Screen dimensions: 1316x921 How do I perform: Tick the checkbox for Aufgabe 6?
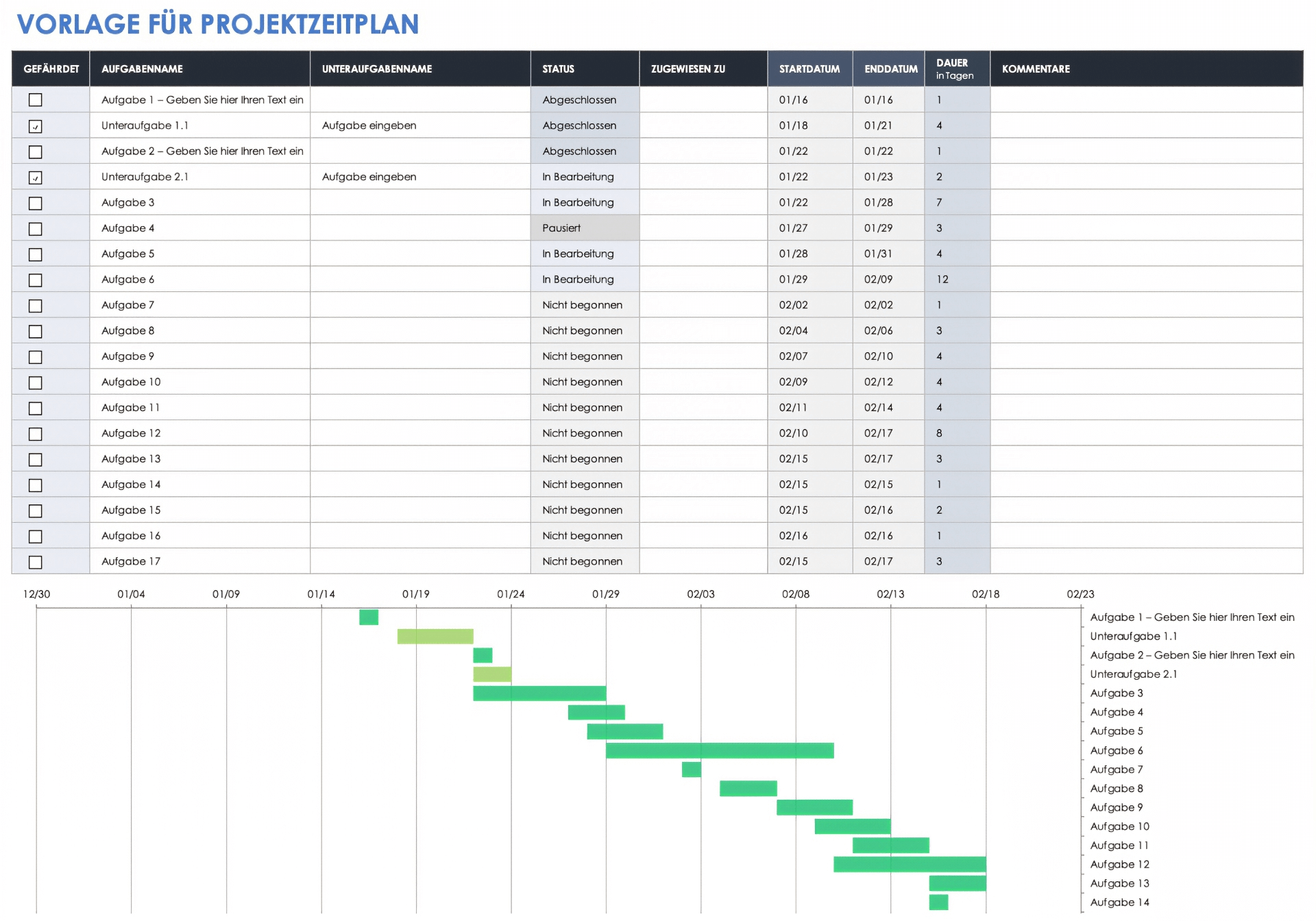36,280
